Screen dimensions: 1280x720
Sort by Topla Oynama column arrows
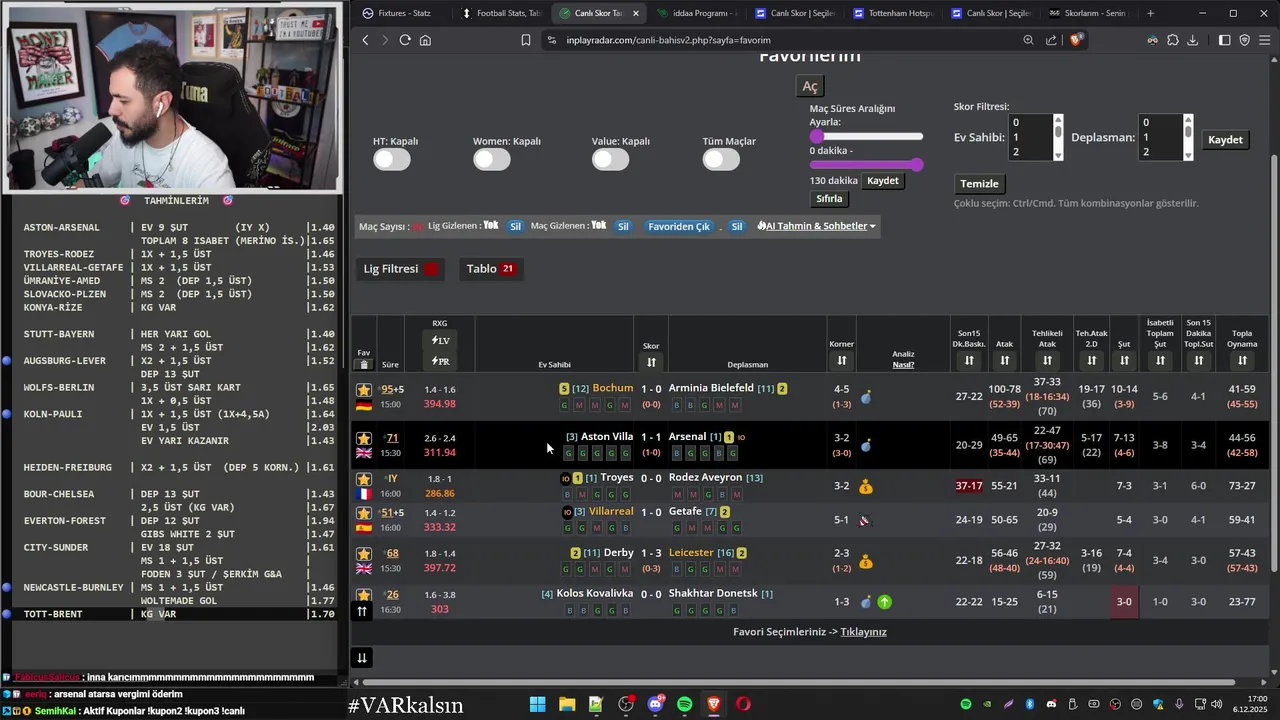tap(1242, 360)
